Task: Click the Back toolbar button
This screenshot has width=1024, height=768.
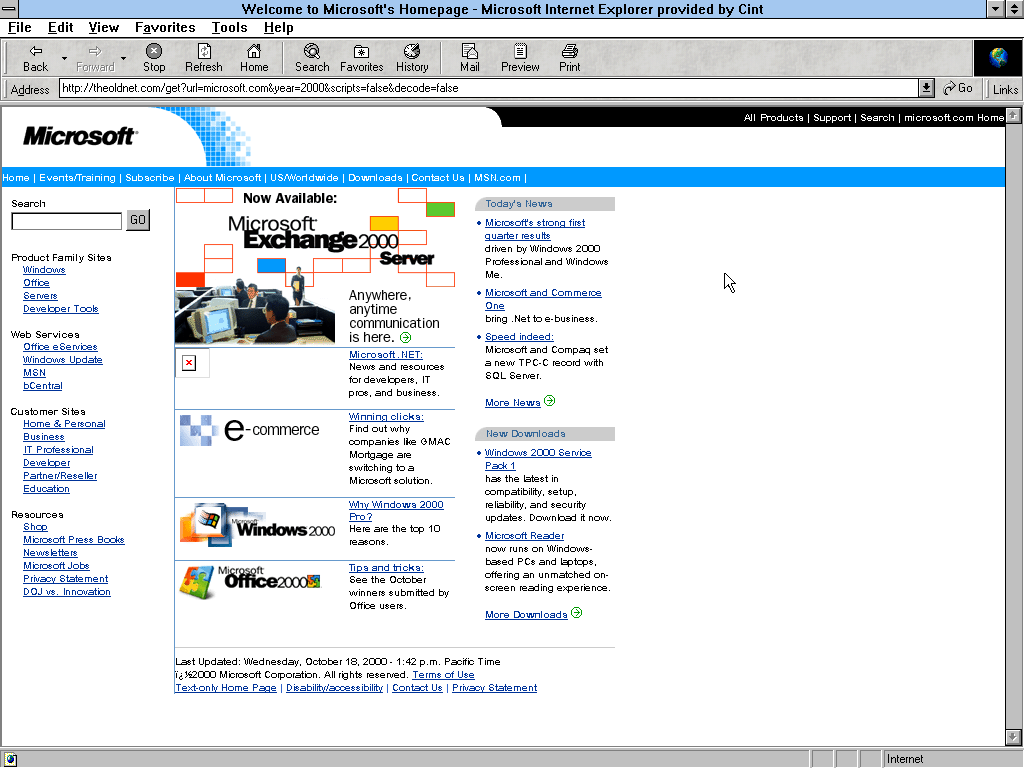Action: (35, 57)
